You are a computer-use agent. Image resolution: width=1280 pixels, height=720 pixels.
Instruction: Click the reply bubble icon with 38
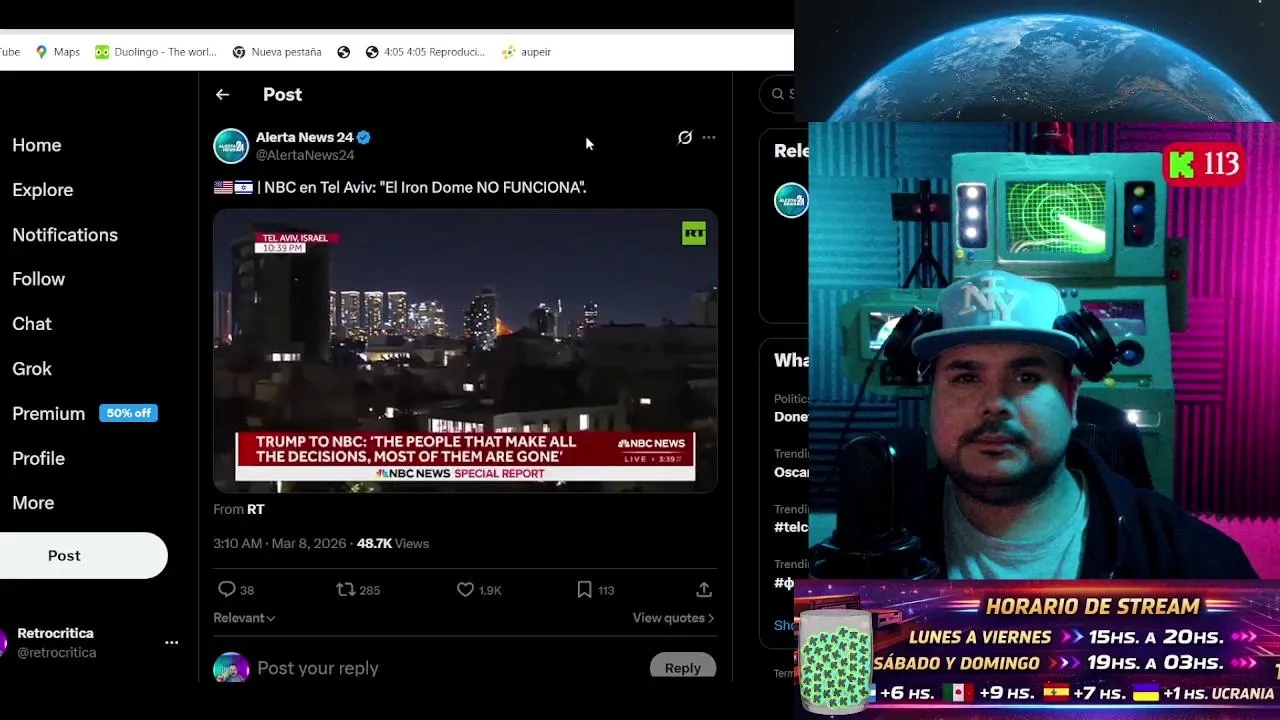(227, 590)
